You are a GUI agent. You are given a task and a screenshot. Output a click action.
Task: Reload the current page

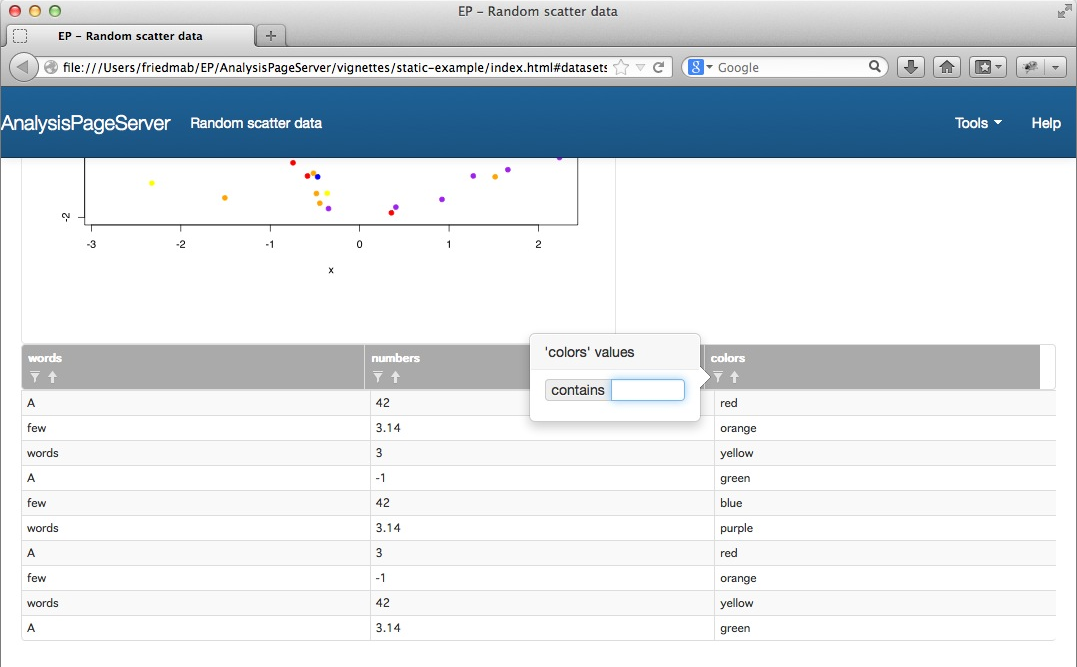659,67
